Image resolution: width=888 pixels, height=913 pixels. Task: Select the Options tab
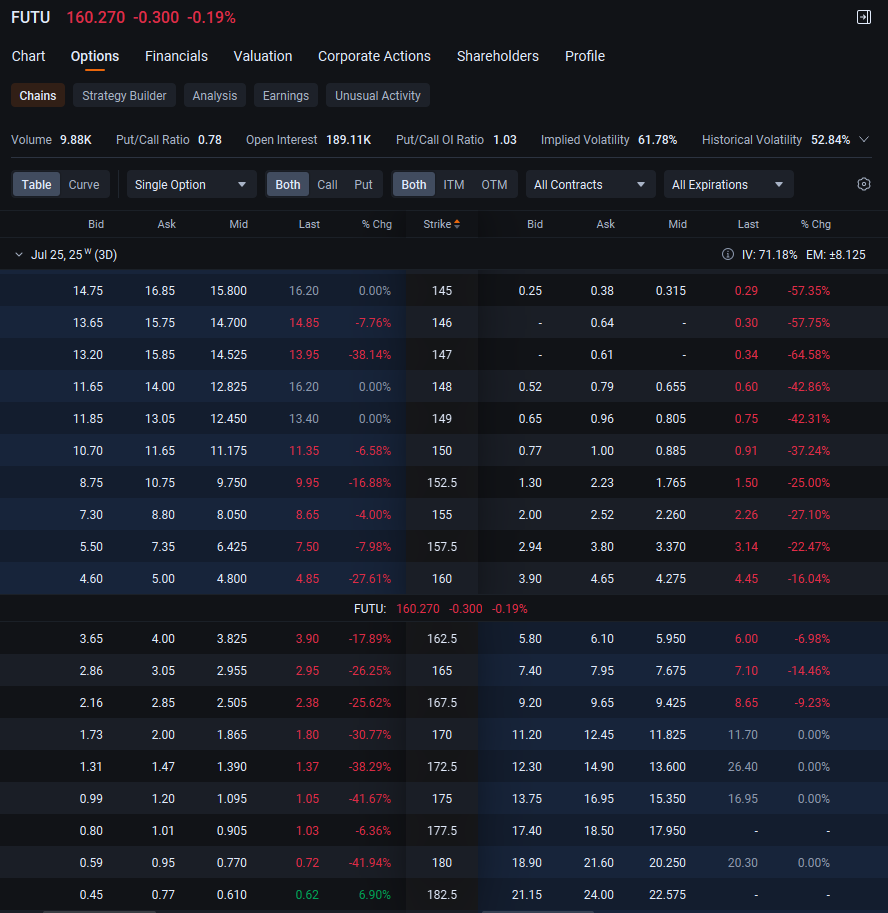point(95,56)
